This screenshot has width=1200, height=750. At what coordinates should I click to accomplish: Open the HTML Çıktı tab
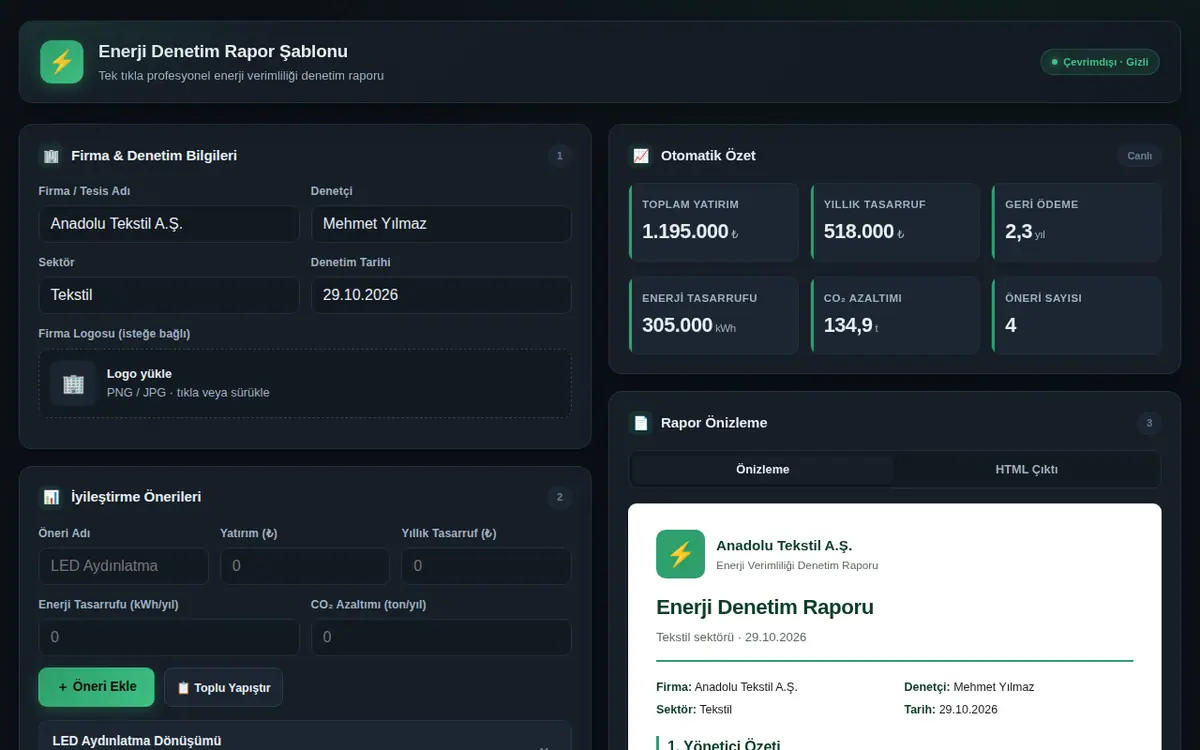tap(1026, 469)
